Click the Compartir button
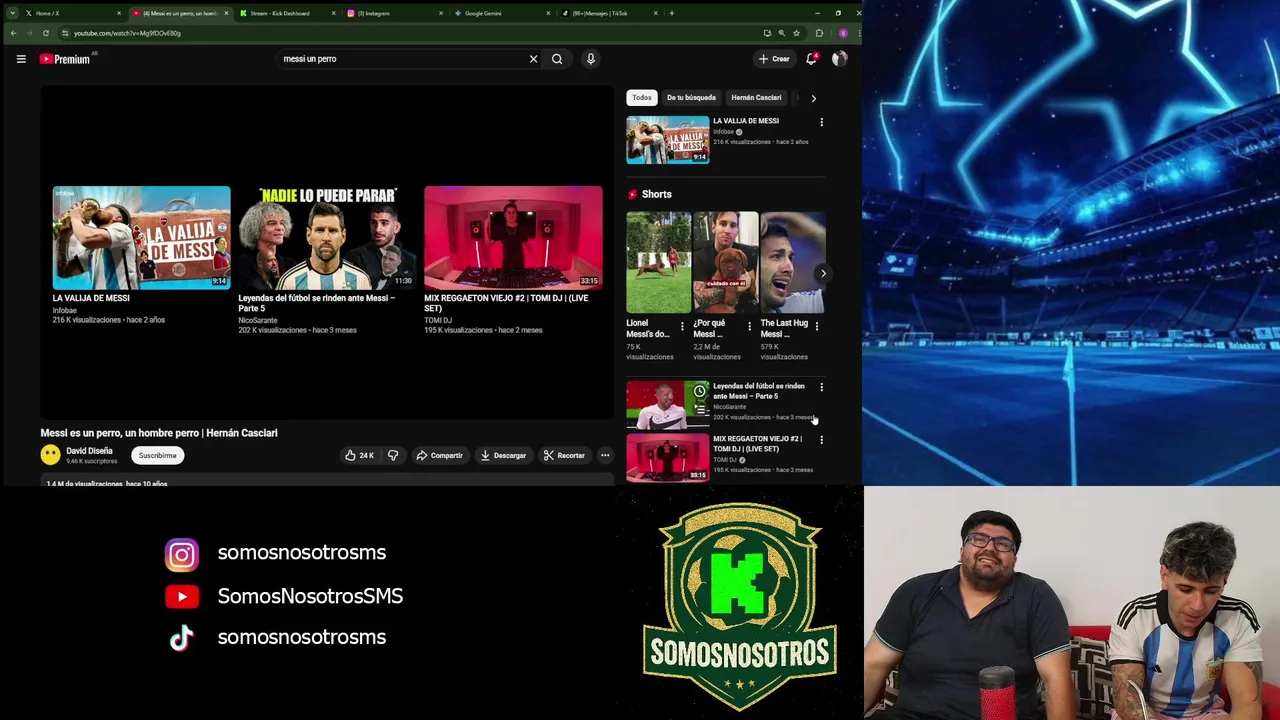 tap(439, 456)
